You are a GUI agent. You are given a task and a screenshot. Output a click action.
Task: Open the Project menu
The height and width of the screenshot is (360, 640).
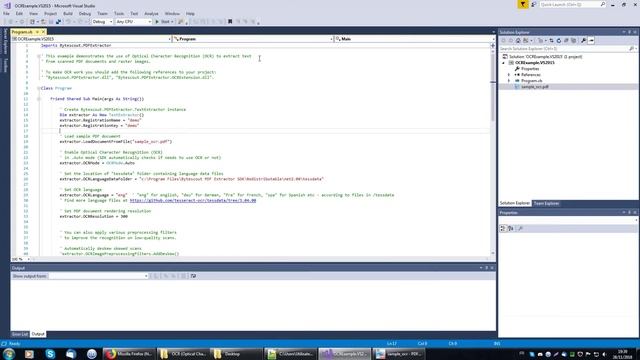tap(51, 13)
